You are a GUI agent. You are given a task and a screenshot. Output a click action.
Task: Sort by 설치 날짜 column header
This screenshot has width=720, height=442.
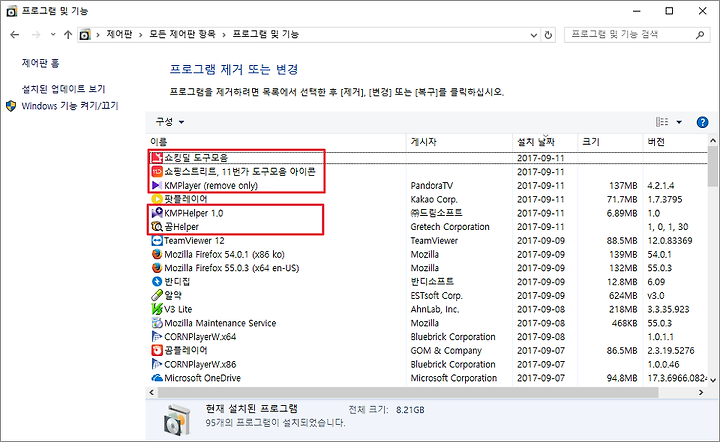click(x=545, y=142)
